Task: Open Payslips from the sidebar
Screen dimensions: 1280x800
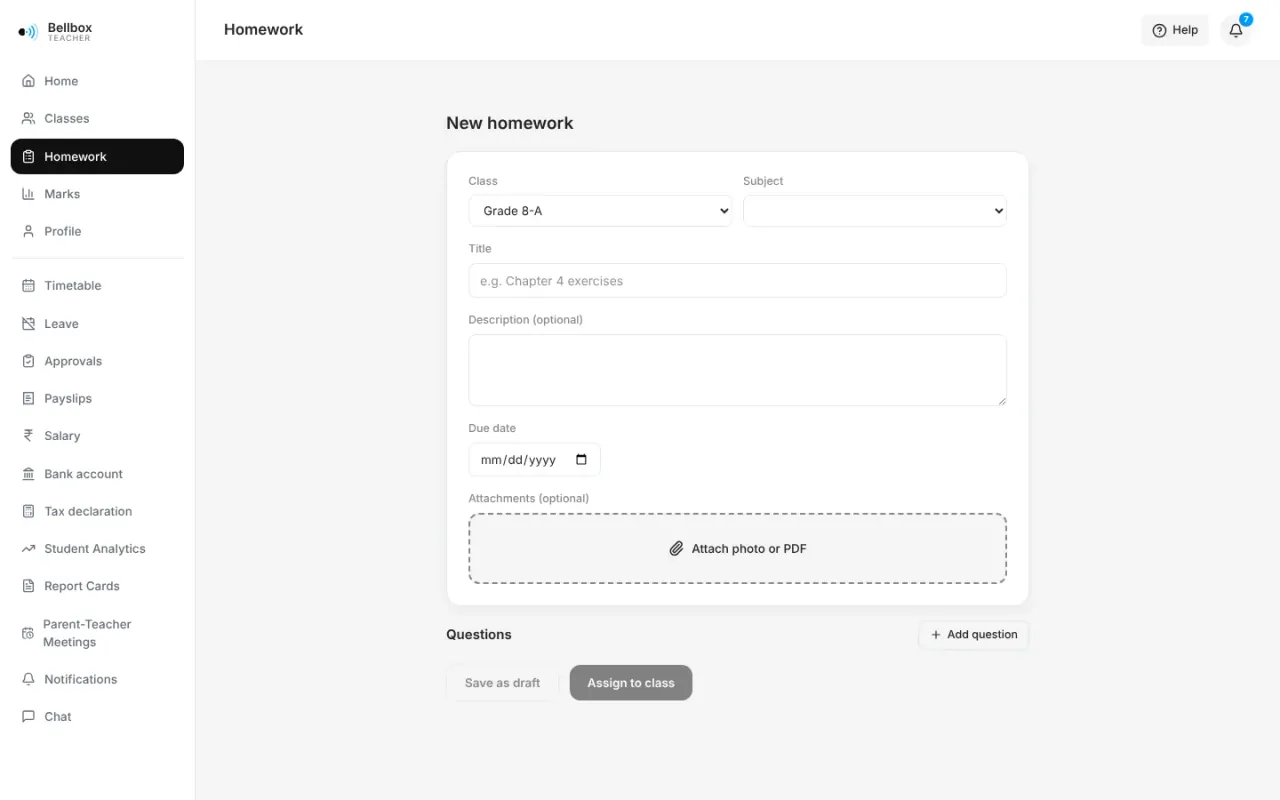Action: coord(97,398)
